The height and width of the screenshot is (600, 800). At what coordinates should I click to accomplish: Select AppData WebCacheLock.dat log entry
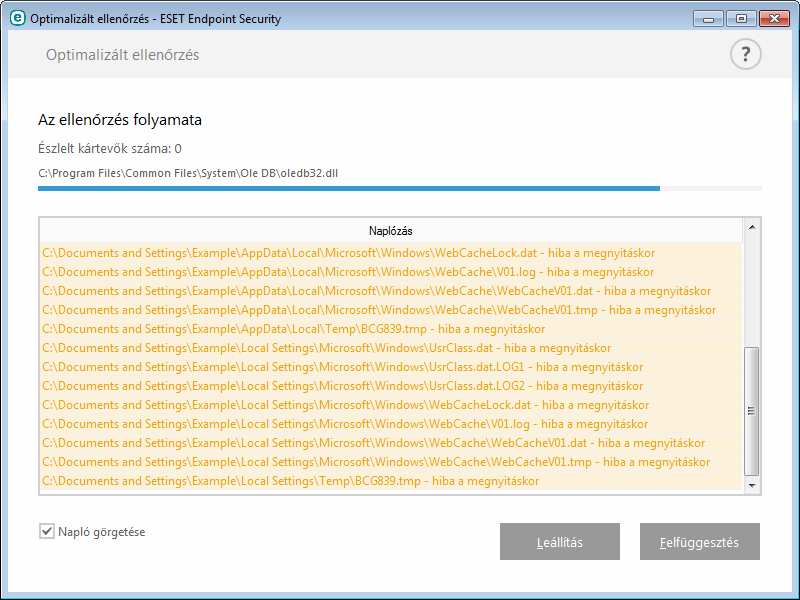[x=391, y=253]
